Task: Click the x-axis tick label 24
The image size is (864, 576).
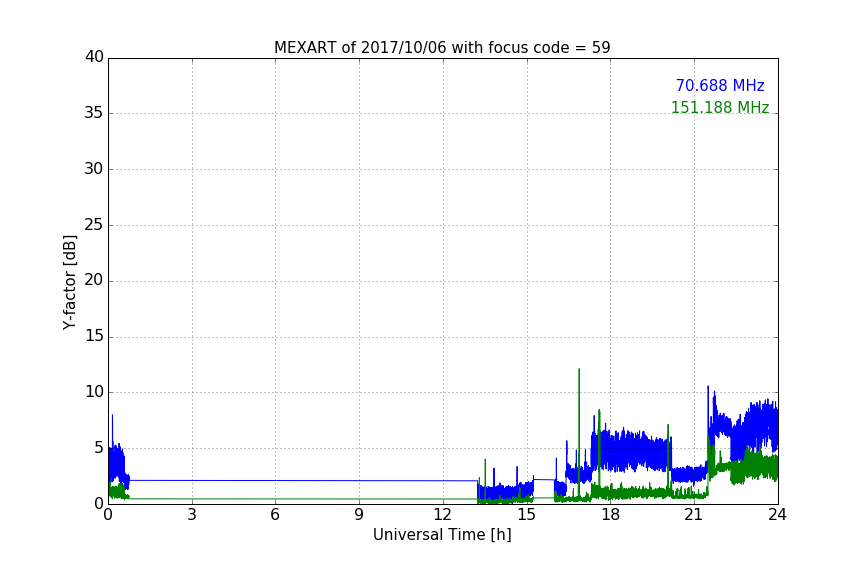Action: click(777, 515)
